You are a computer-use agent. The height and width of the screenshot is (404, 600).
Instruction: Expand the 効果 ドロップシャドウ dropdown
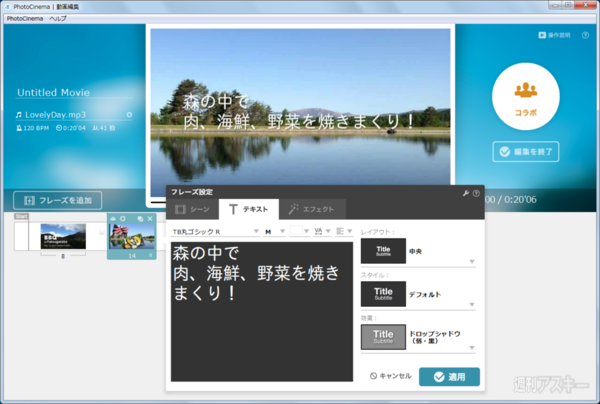(472, 348)
